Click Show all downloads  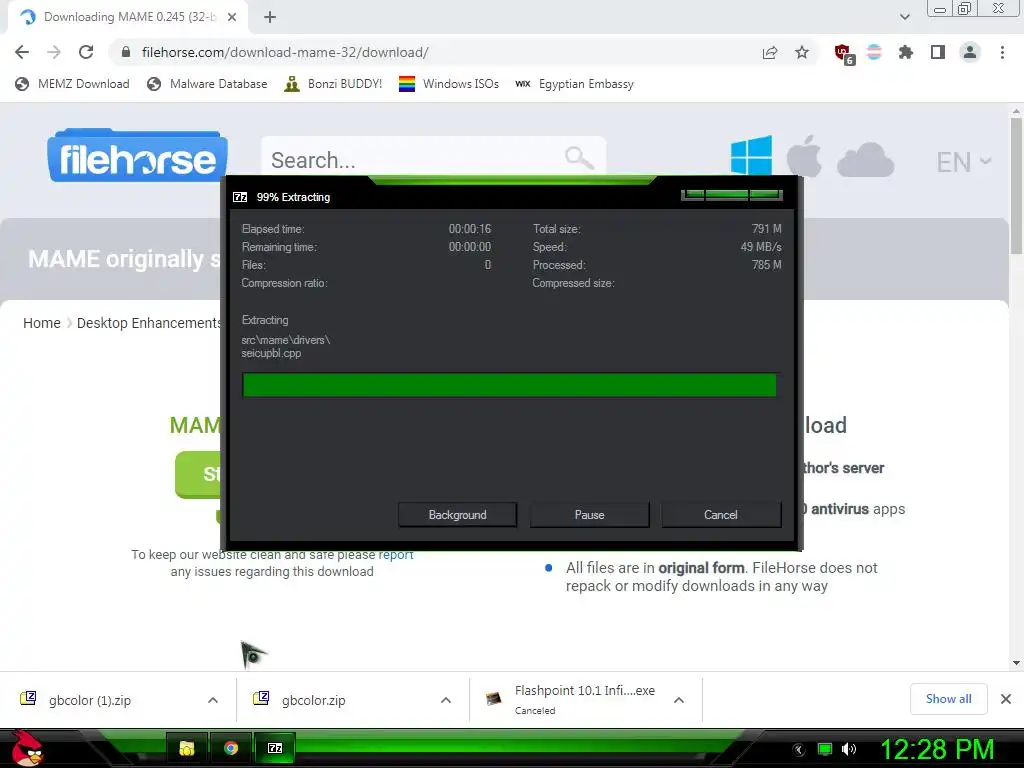(948, 699)
